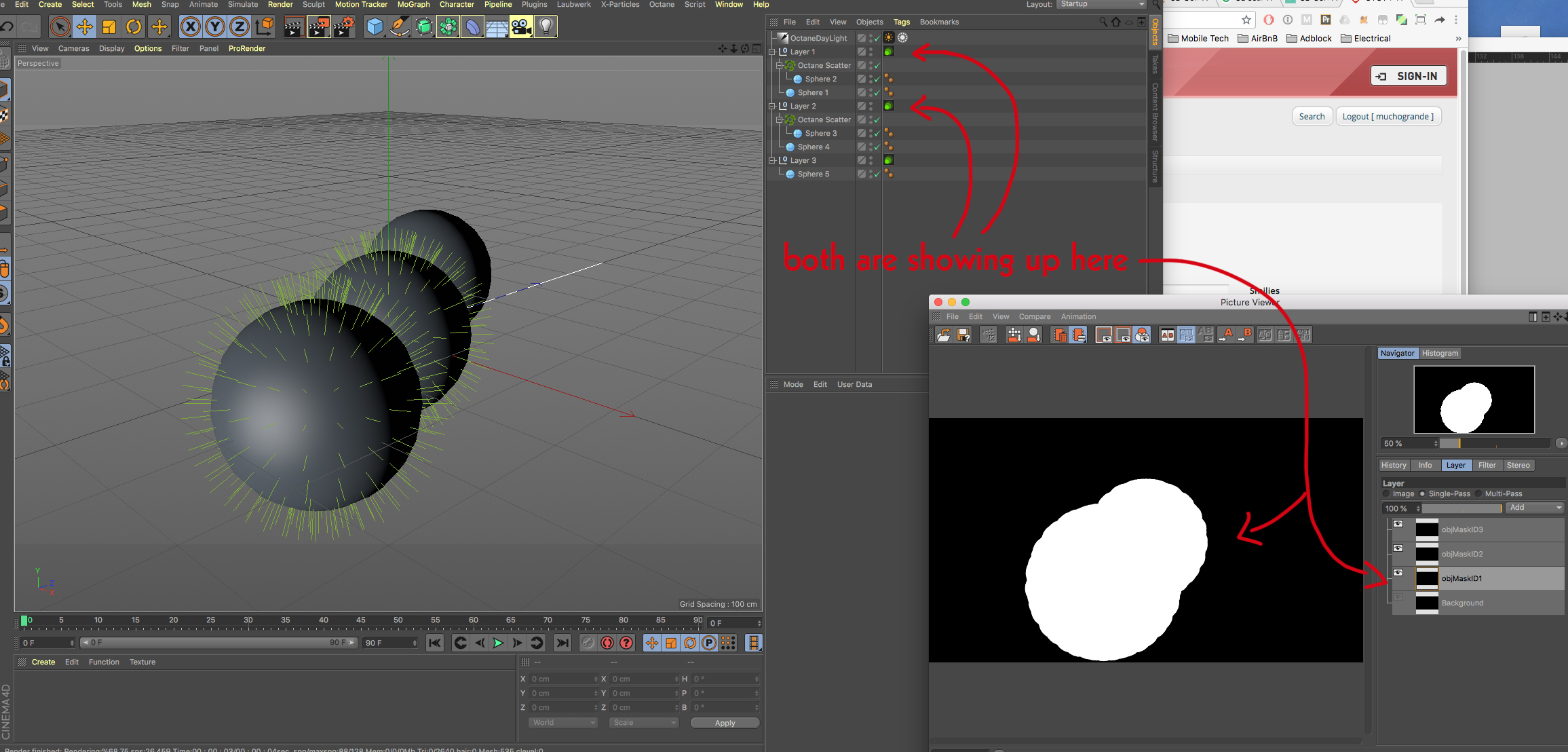Click the Light object icon
Image resolution: width=1568 pixels, height=752 pixels.
[x=546, y=27]
